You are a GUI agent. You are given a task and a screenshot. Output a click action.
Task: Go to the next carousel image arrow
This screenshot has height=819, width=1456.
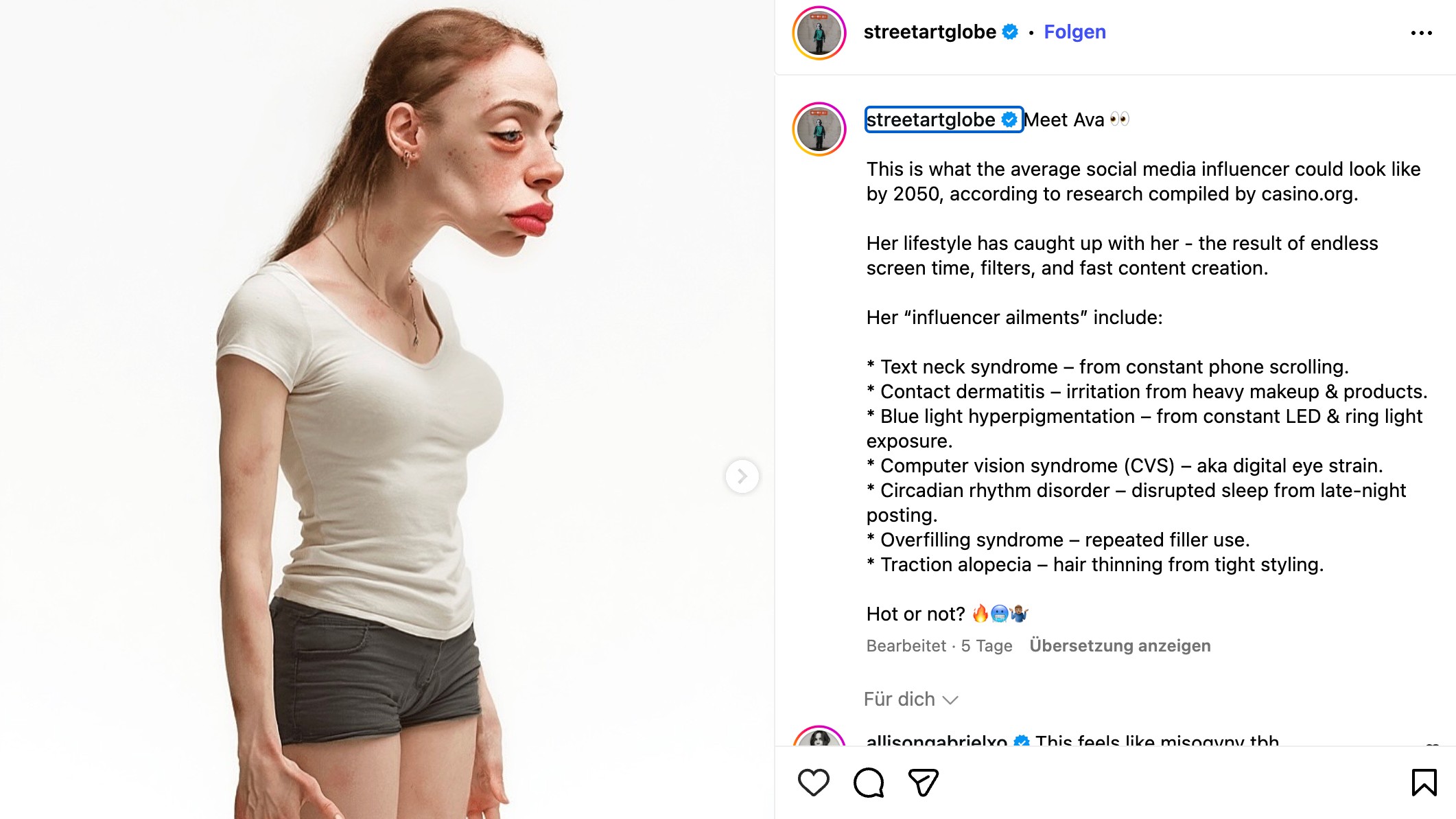coord(742,476)
